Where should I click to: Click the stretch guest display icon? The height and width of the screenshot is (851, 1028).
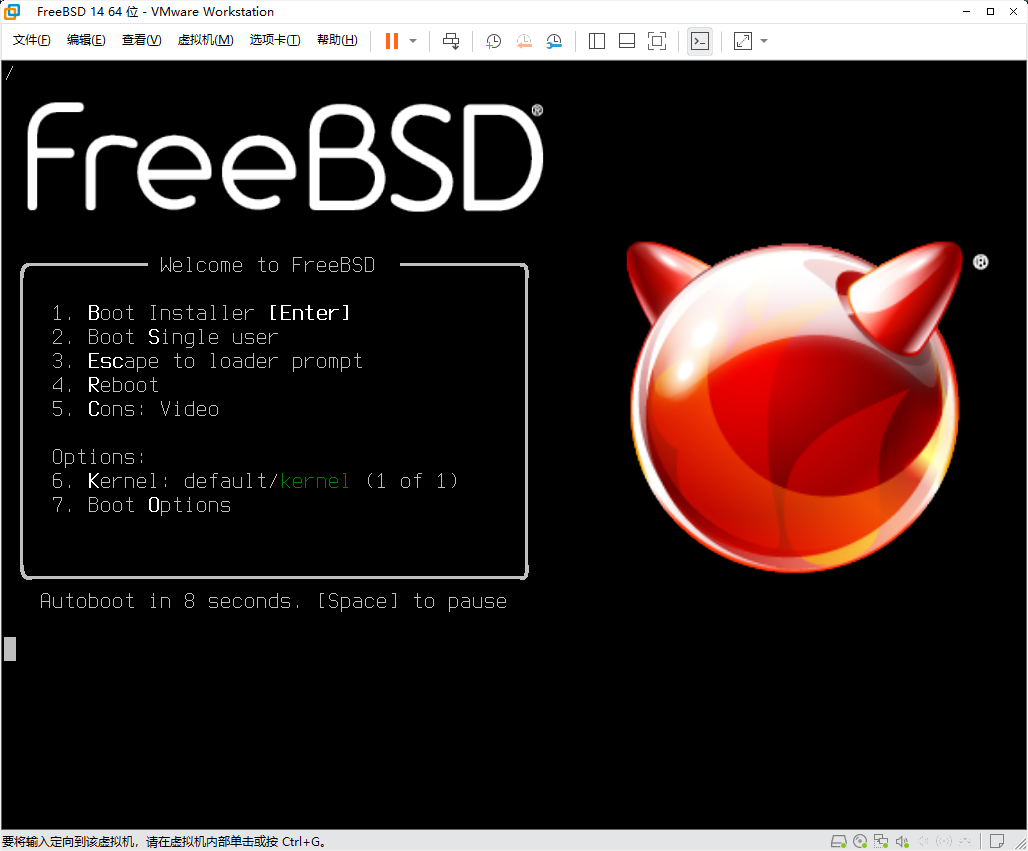tap(743, 41)
